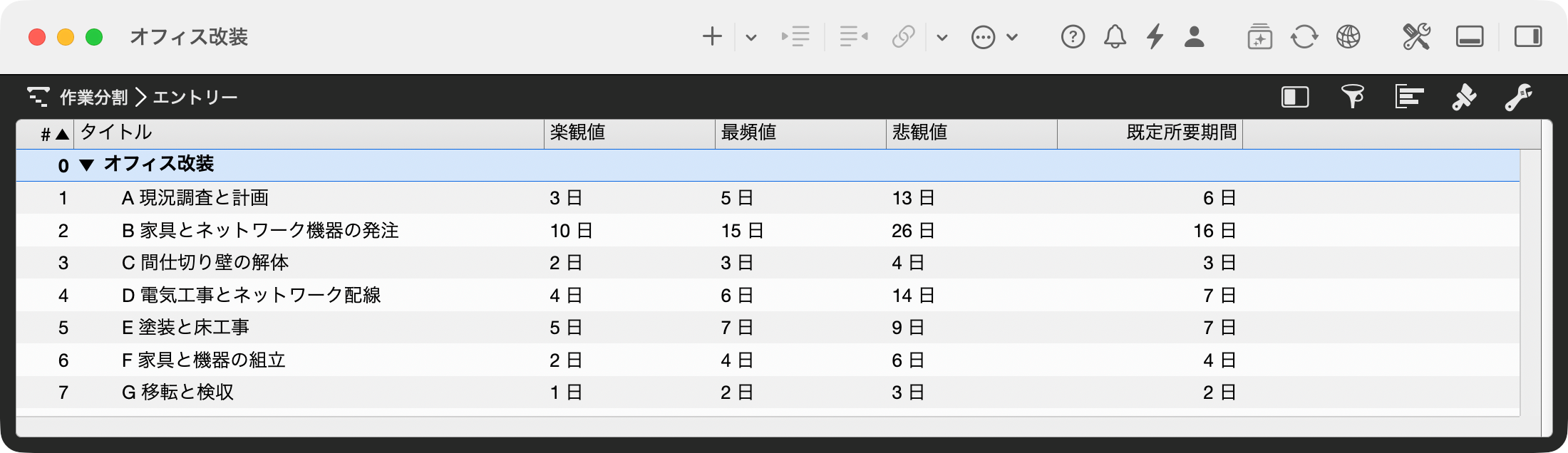
Task: Open the notifications bell icon
Action: pyautogui.click(x=1115, y=36)
